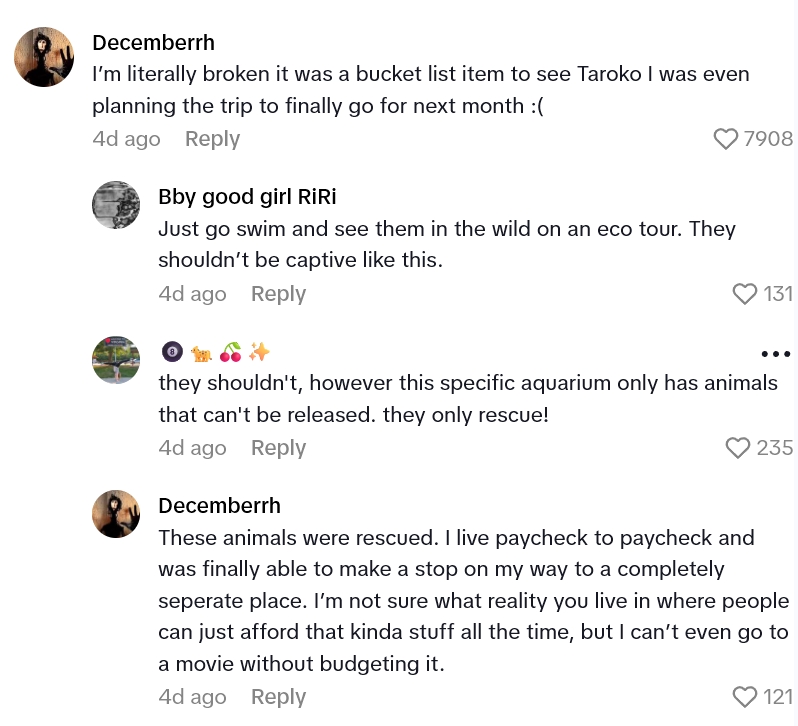Open Decemberrh username on the last reply
Image resolution: width=798 pixels, height=726 pixels.
click(x=219, y=506)
